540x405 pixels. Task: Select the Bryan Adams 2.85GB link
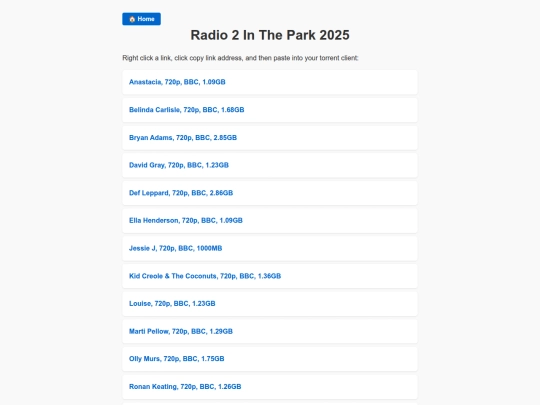tap(183, 138)
